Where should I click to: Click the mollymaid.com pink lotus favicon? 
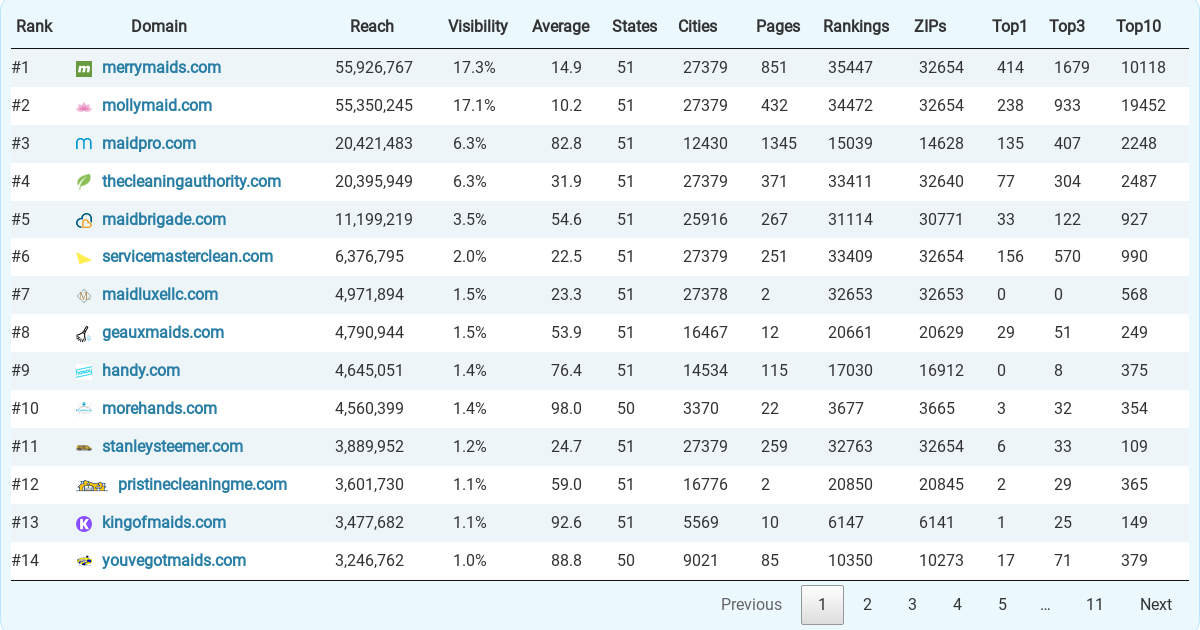click(x=84, y=106)
